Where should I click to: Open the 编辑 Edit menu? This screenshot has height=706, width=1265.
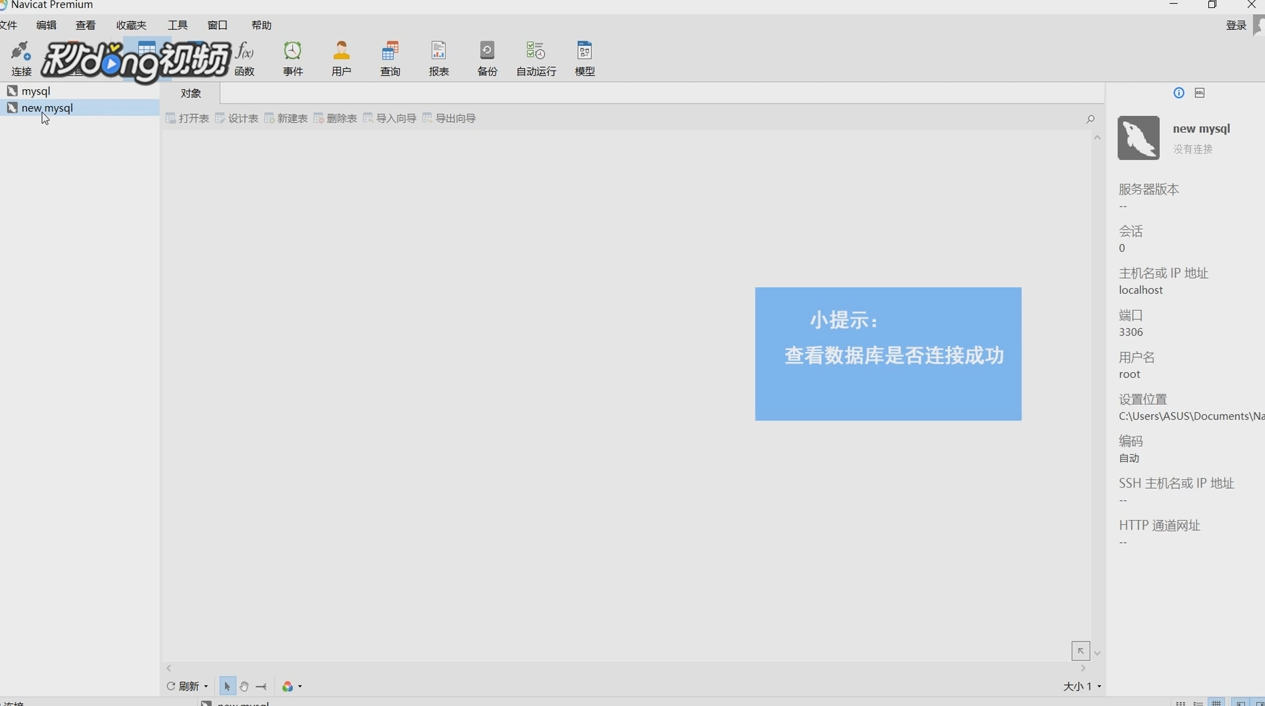coord(46,25)
